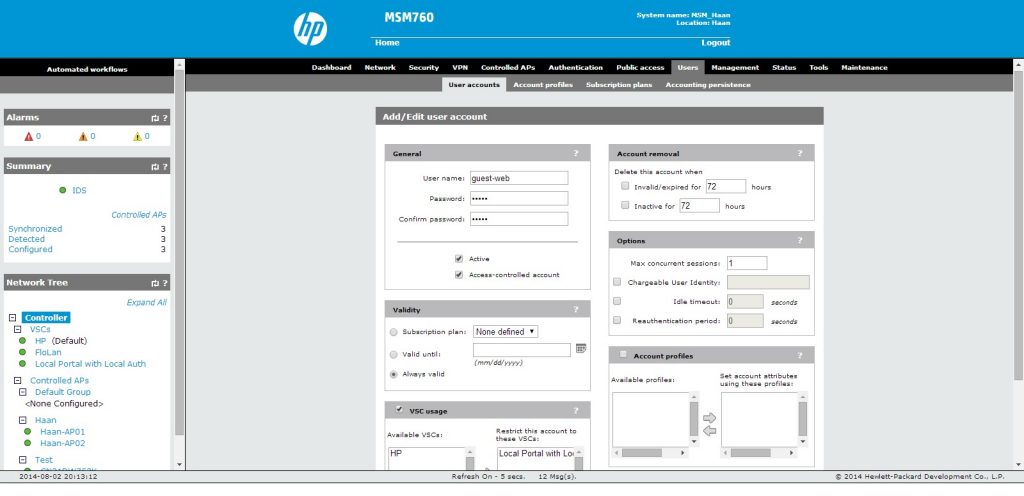
Task: Click the red critical alarm icon
Action: (x=29, y=136)
